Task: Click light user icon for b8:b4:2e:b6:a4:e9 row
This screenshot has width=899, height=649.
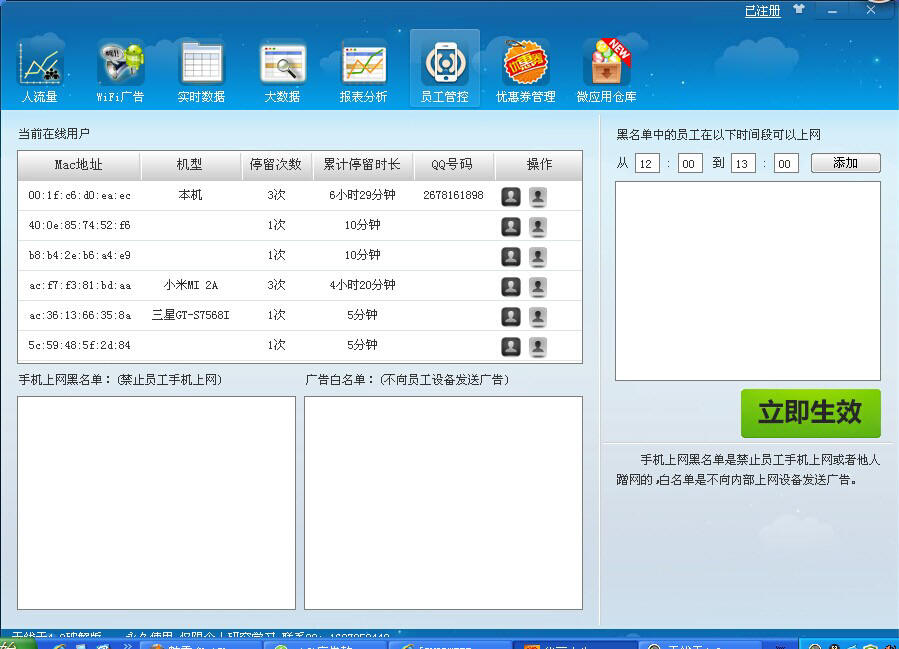Action: click(x=537, y=256)
